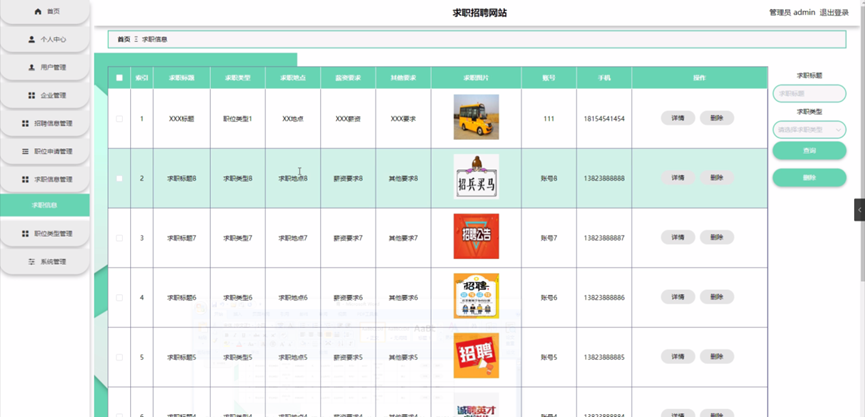865x417 pixels.
Task: Click the green 删除 batch delete button
Action: coord(809,178)
